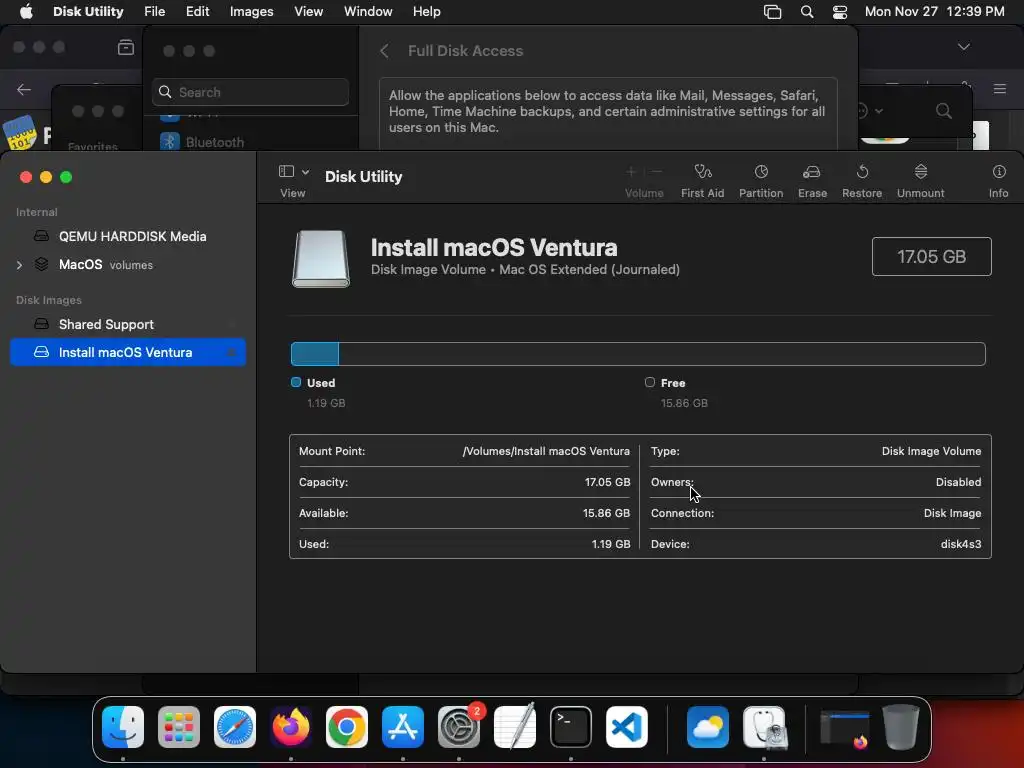Open the Partition tool

pos(761,181)
